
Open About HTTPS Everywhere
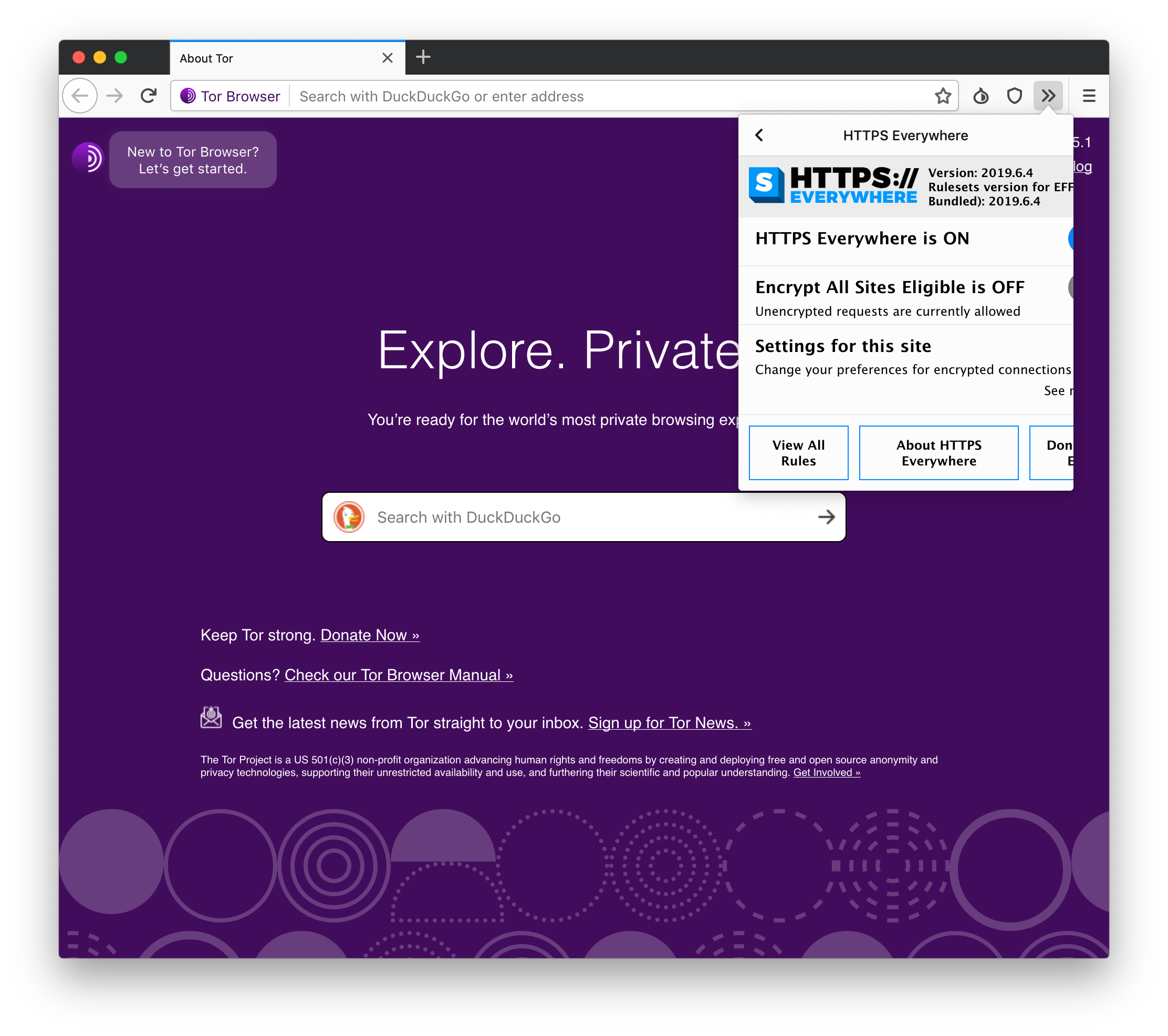[x=938, y=452]
